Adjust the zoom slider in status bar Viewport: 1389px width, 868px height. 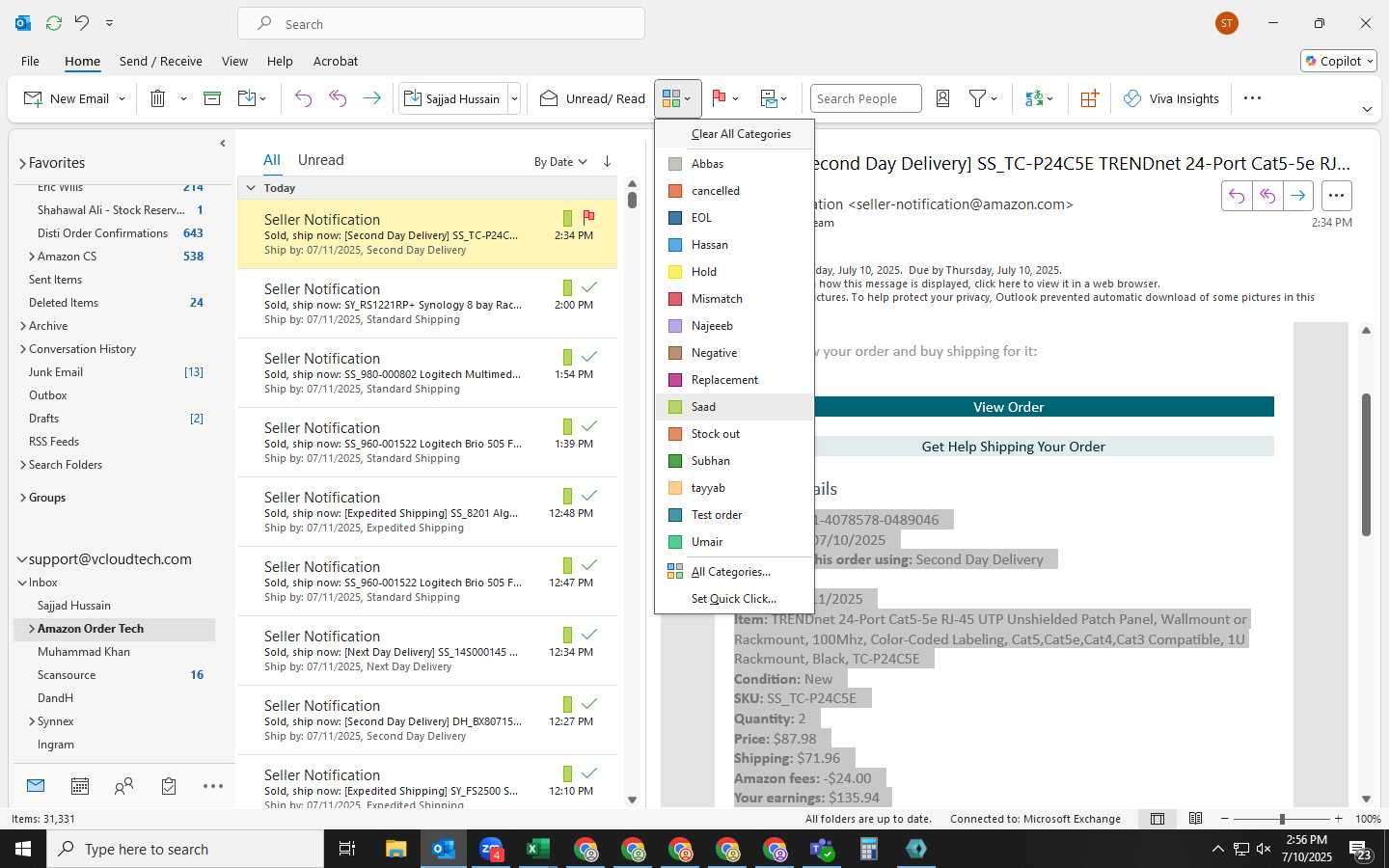pos(1282,819)
